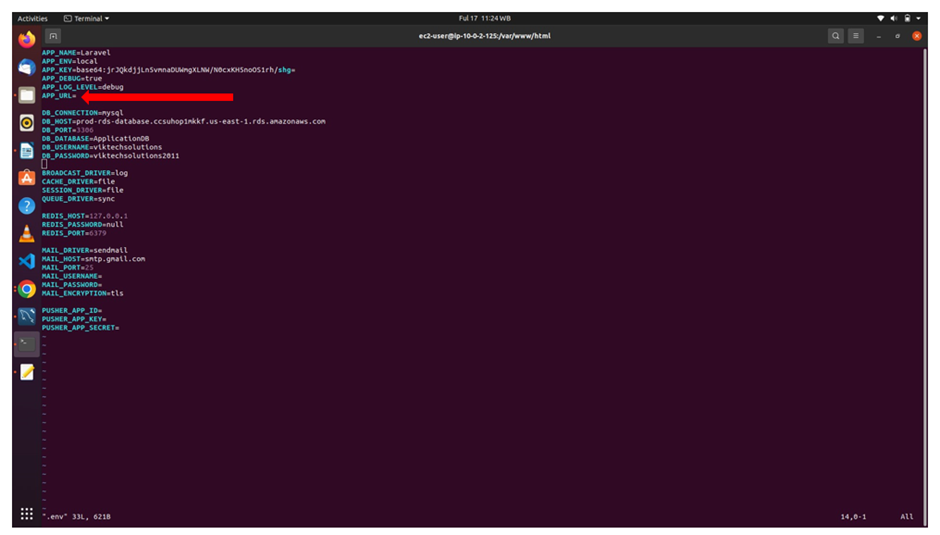940x535 pixels.
Task: Launch Thunderbird mail from the dock
Action: (26, 67)
